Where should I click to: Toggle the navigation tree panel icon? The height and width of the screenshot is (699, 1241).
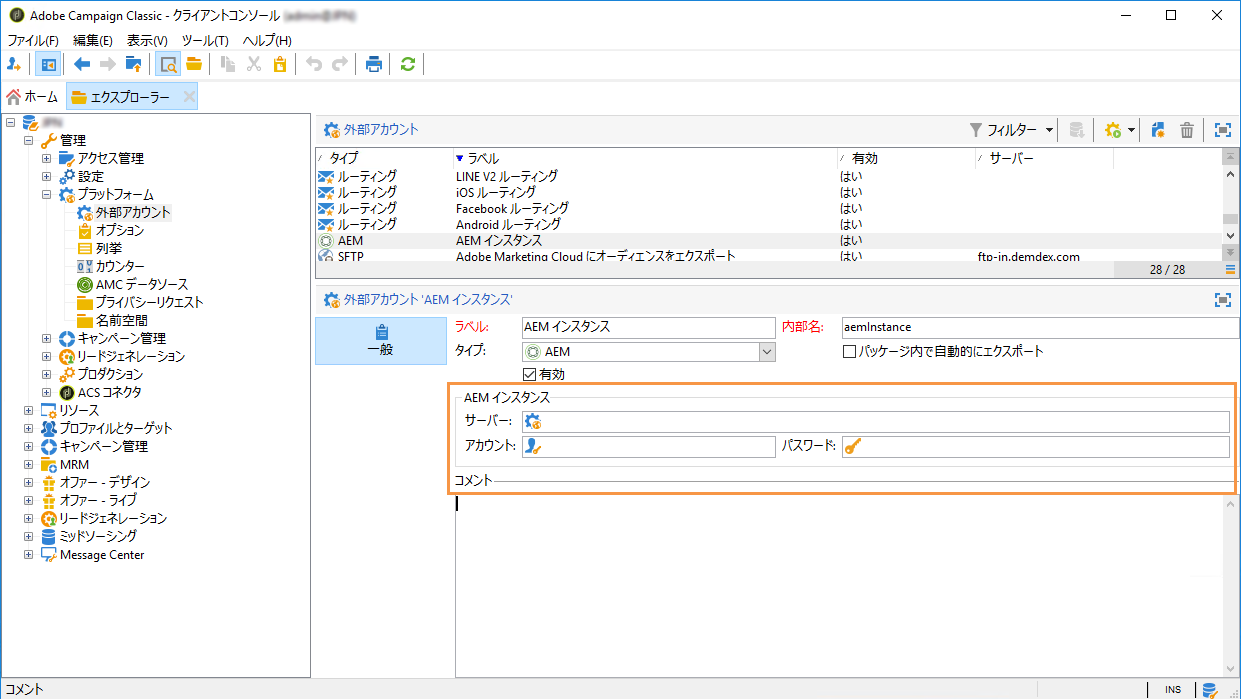(x=48, y=64)
